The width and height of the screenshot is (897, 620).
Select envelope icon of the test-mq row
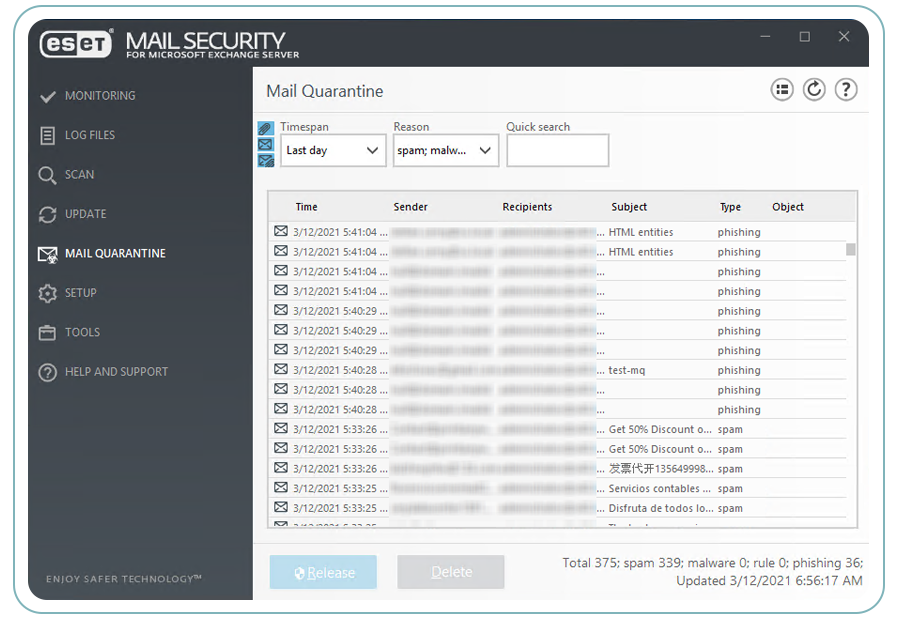pos(280,369)
